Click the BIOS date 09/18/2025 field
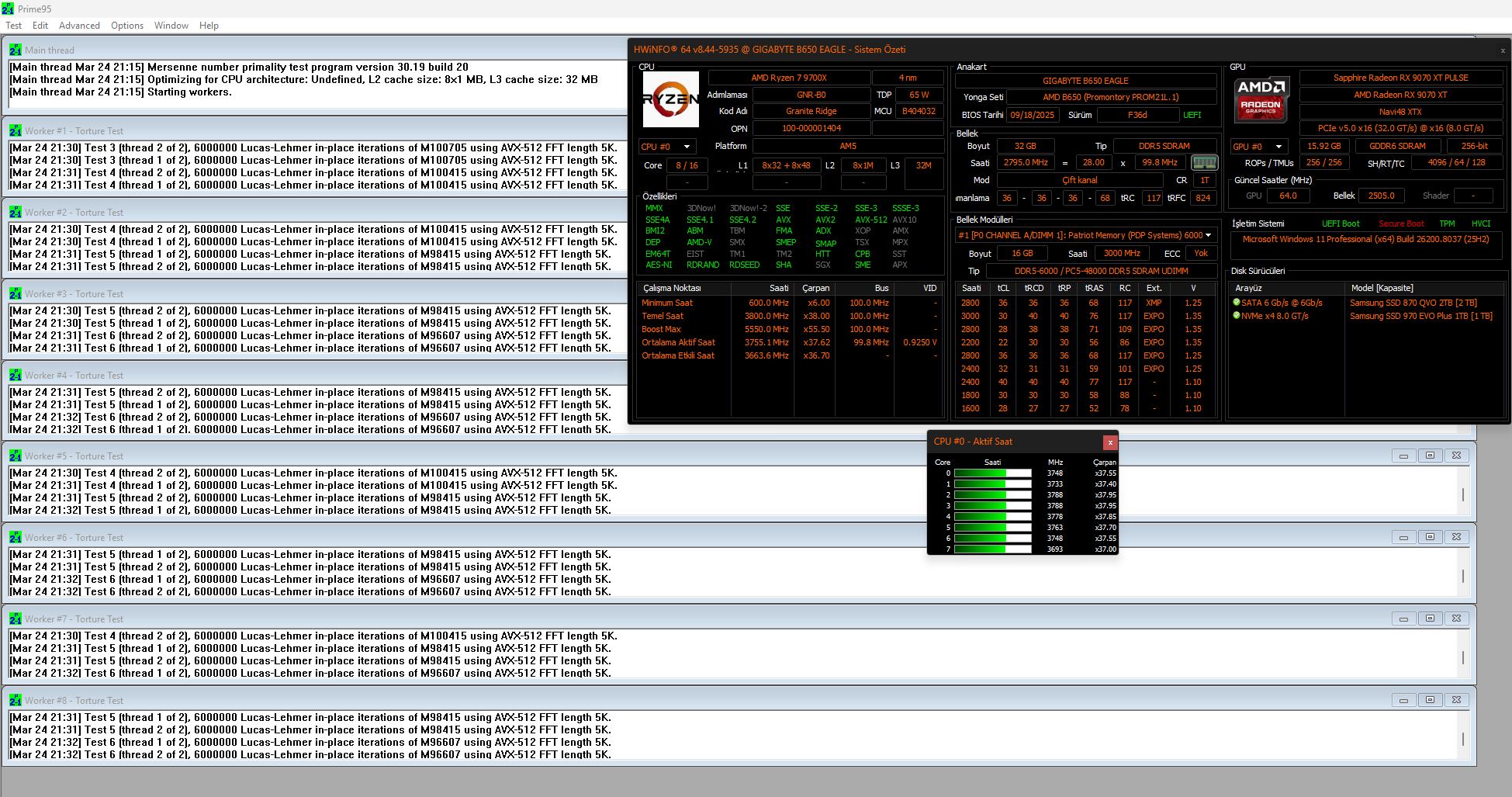Image resolution: width=1512 pixels, height=797 pixels. coord(1032,115)
